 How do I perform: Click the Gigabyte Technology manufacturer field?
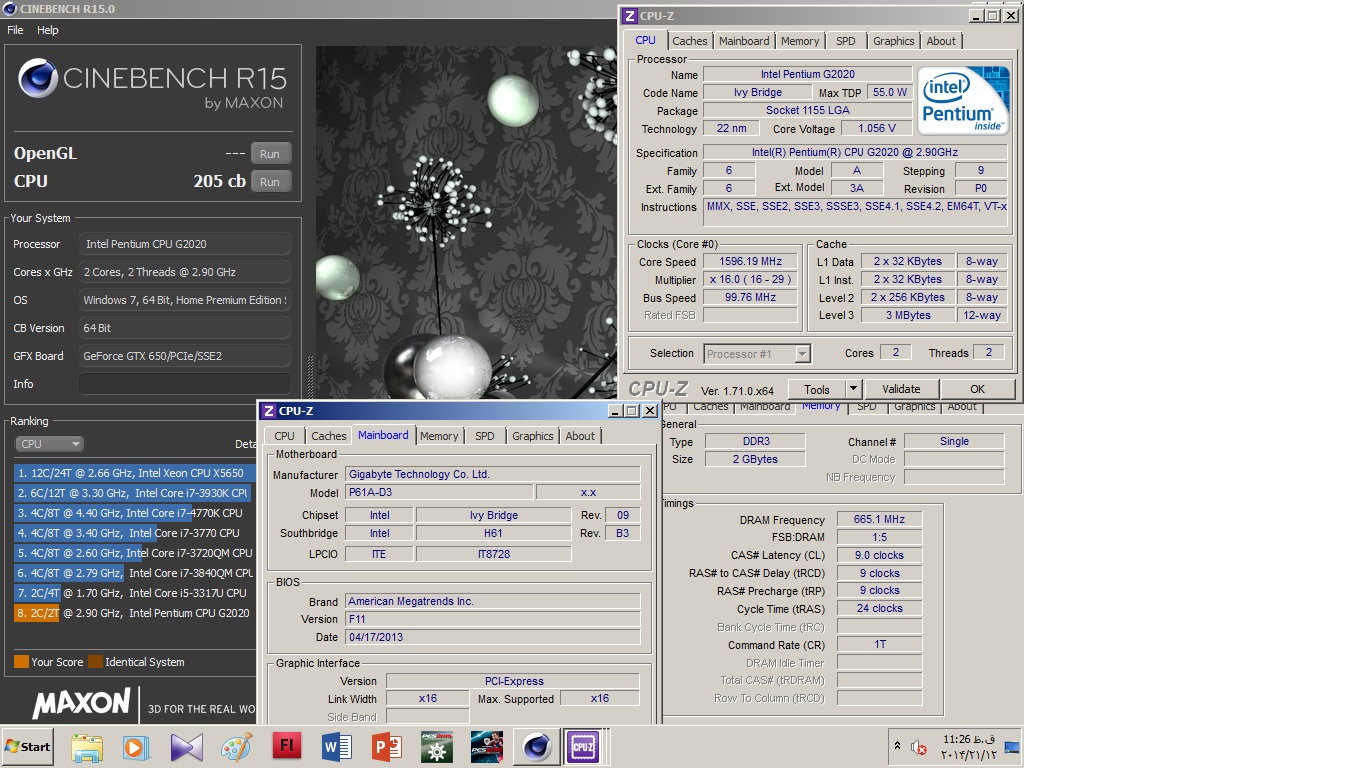pos(493,474)
